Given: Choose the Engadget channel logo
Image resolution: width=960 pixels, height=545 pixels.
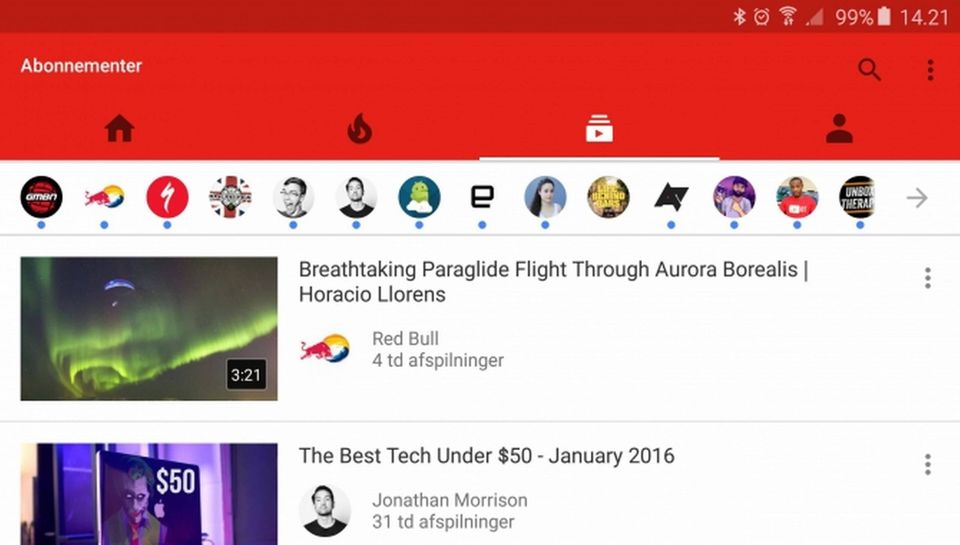Looking at the screenshot, I should pos(482,197).
